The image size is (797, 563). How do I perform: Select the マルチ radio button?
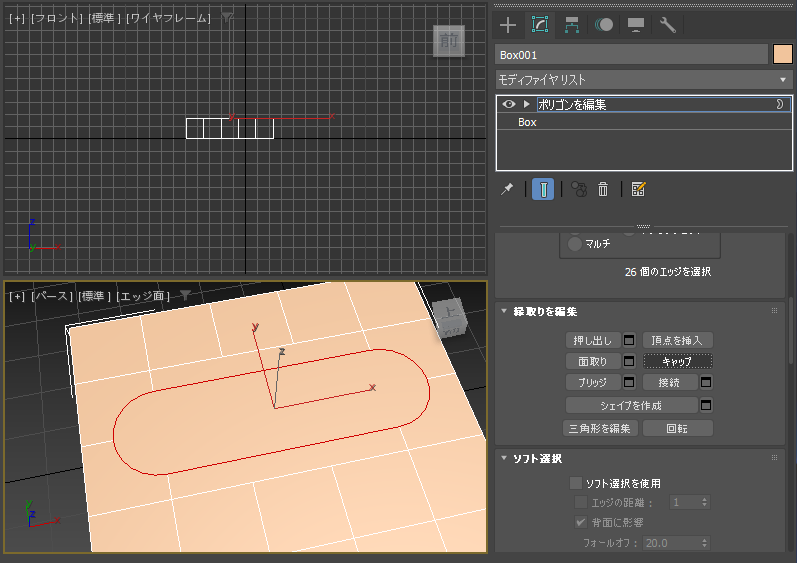(574, 244)
